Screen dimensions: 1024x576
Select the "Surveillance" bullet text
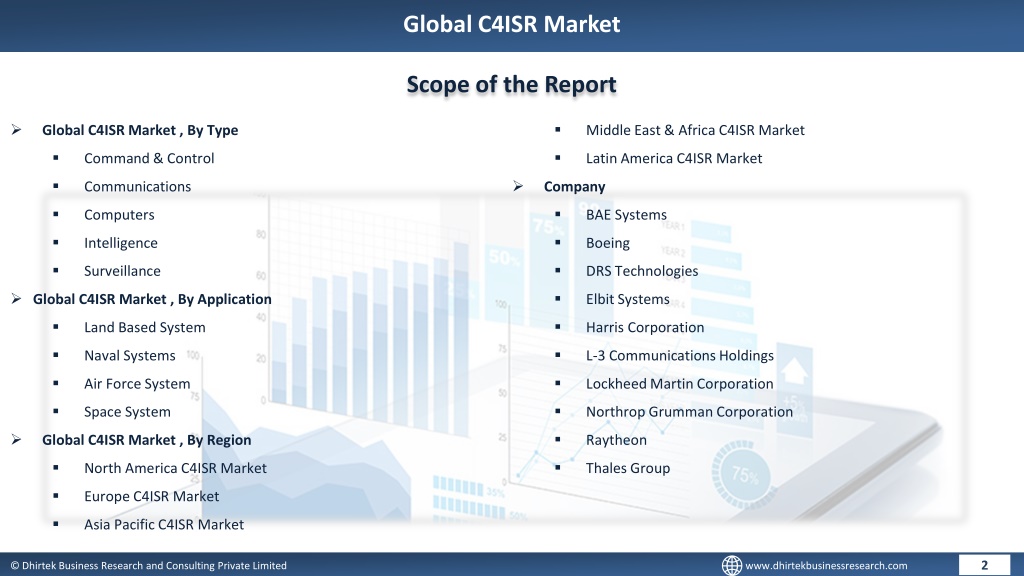point(122,271)
